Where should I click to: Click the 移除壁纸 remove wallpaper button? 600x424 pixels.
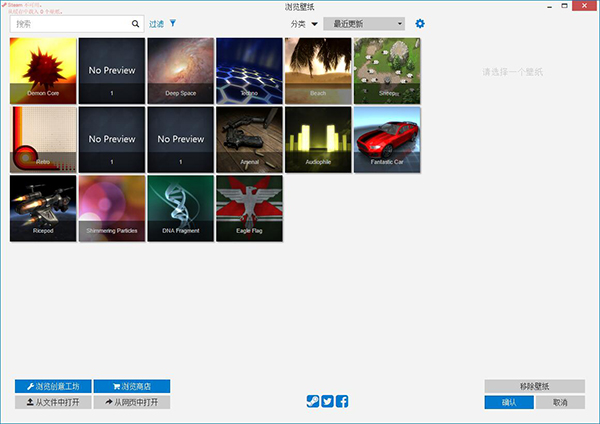(x=535, y=386)
